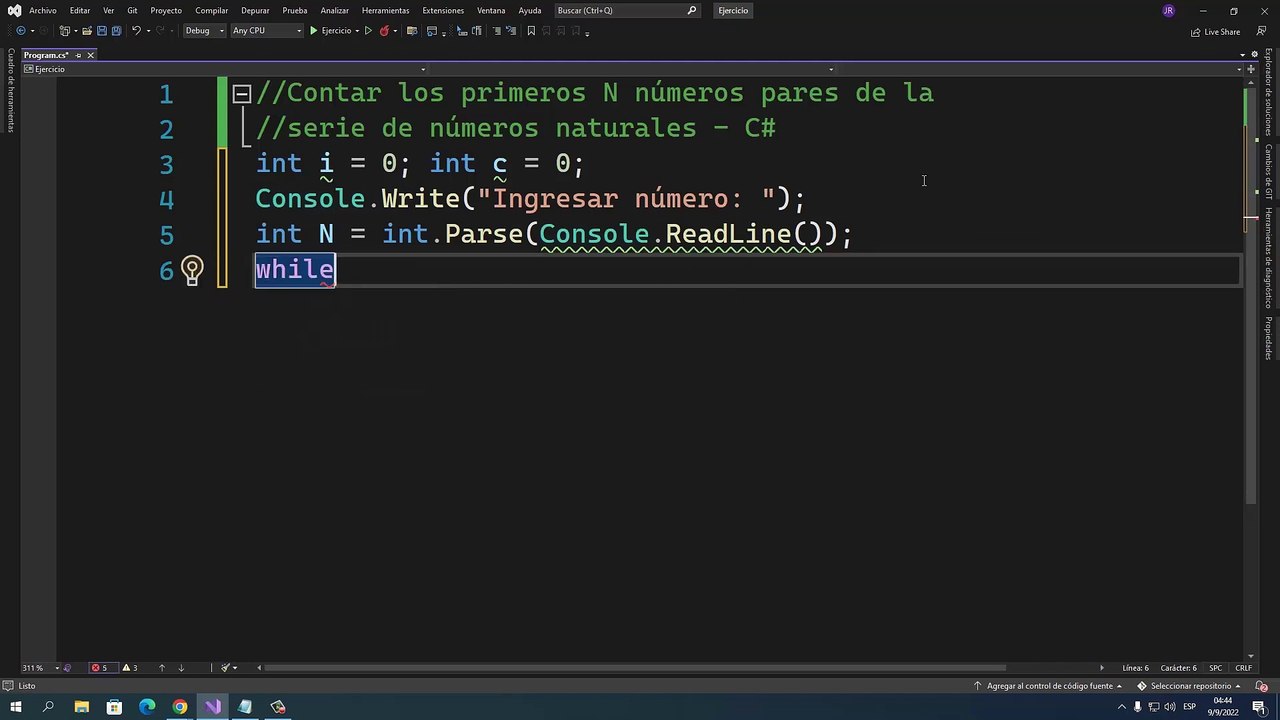Open the Any CPU platform dropdown
Screen dimensions: 1280x720
tap(266, 31)
